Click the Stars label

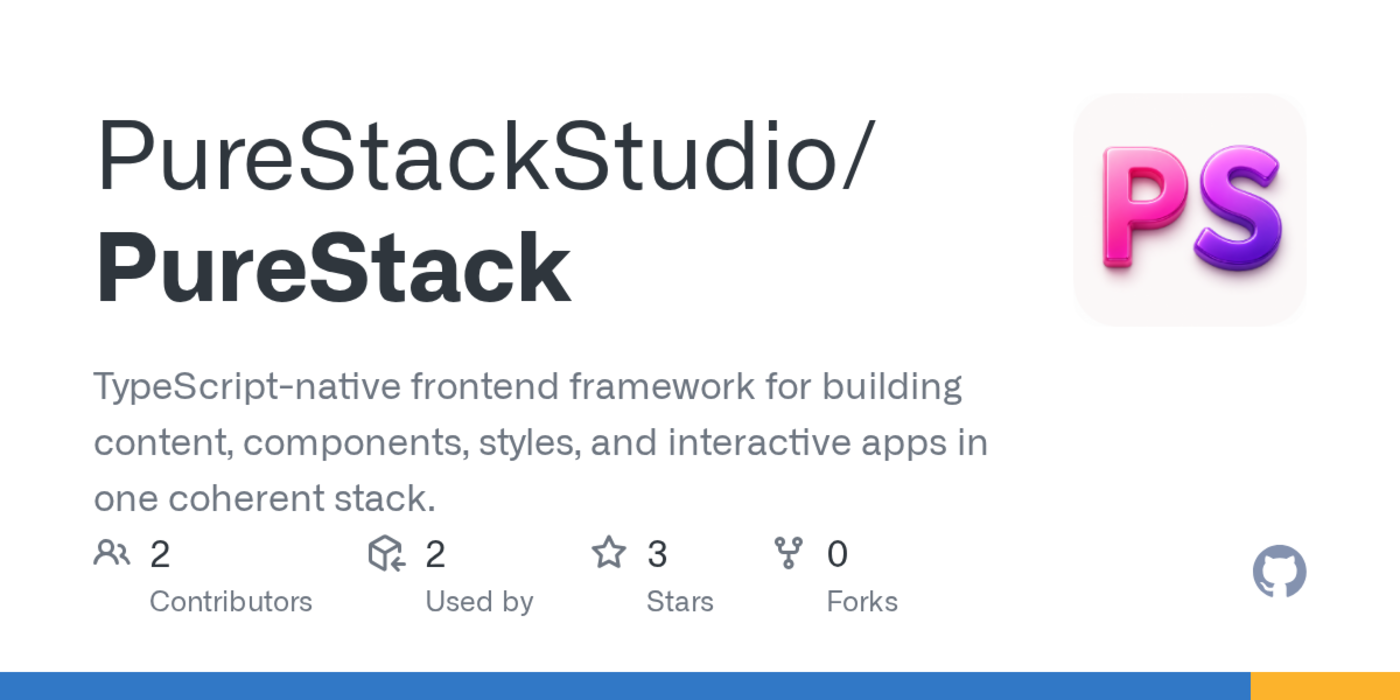[x=680, y=602]
